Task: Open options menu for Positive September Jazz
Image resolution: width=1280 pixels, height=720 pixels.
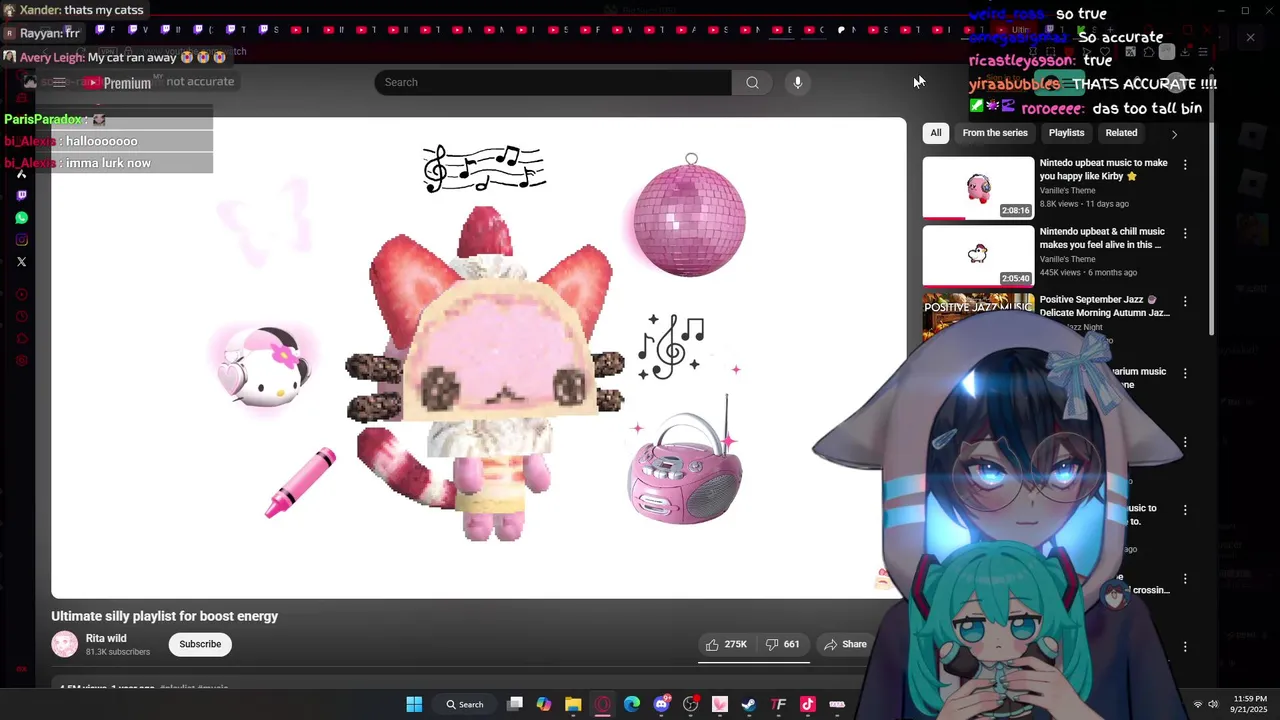Action: [1185, 301]
